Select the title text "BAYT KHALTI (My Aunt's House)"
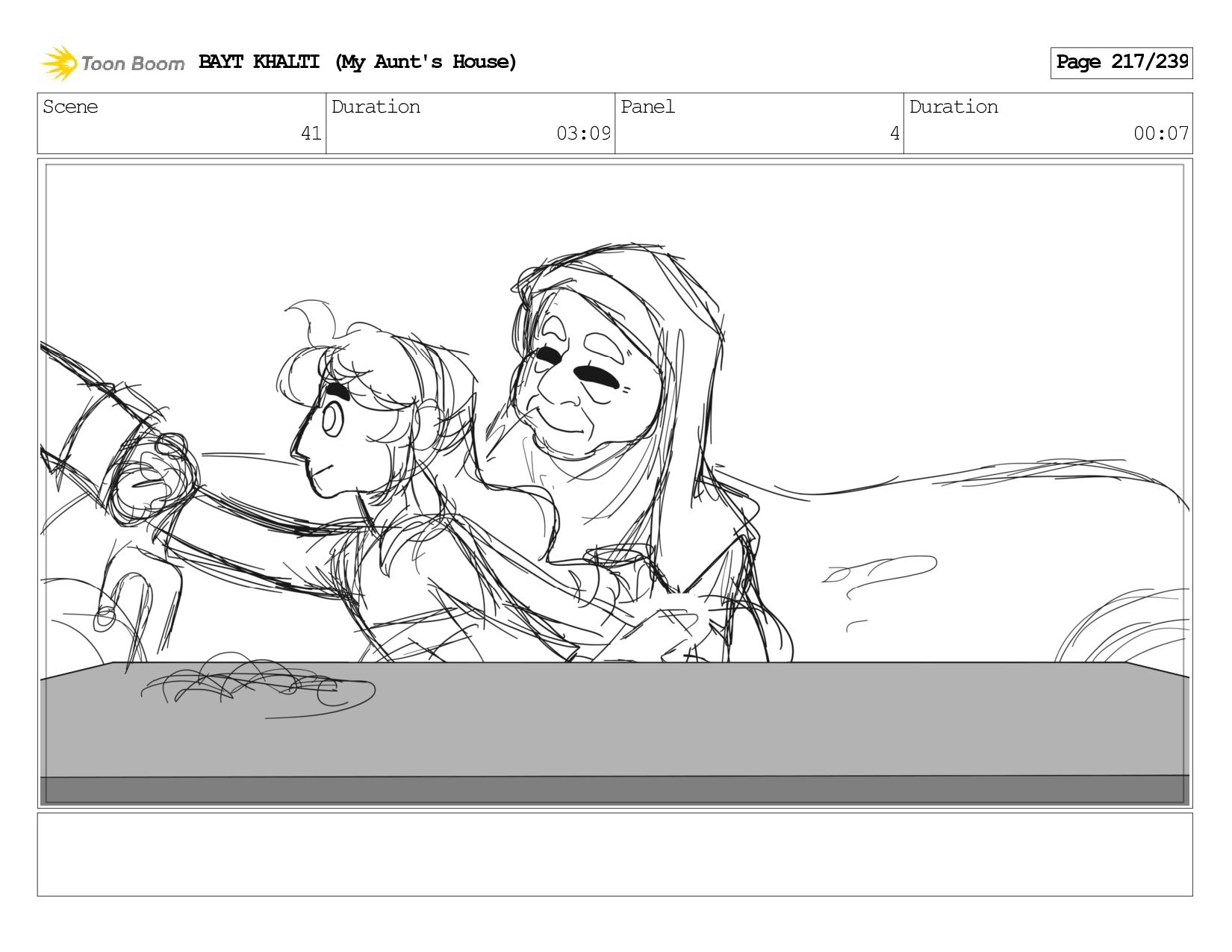The width and height of the screenshot is (1232, 952). [x=358, y=62]
